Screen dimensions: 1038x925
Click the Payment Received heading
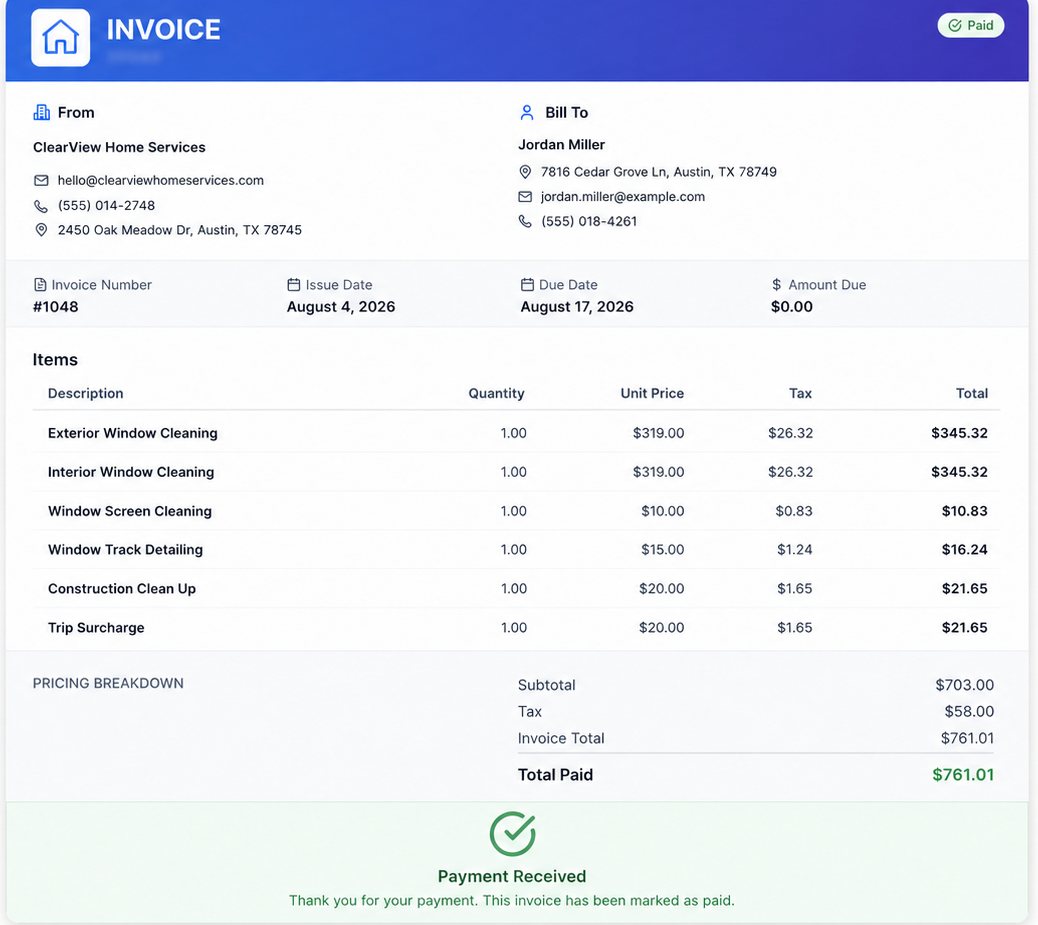(x=512, y=876)
